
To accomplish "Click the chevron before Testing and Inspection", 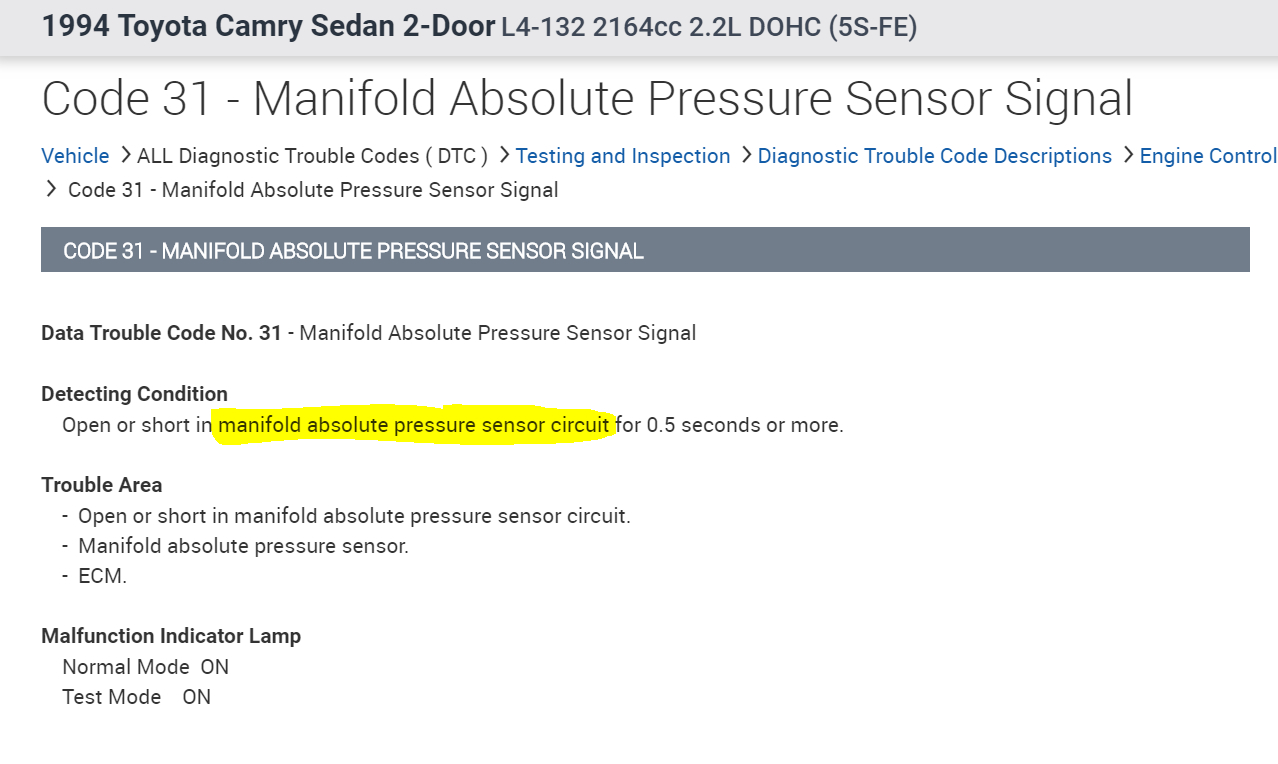I will click(x=504, y=155).
